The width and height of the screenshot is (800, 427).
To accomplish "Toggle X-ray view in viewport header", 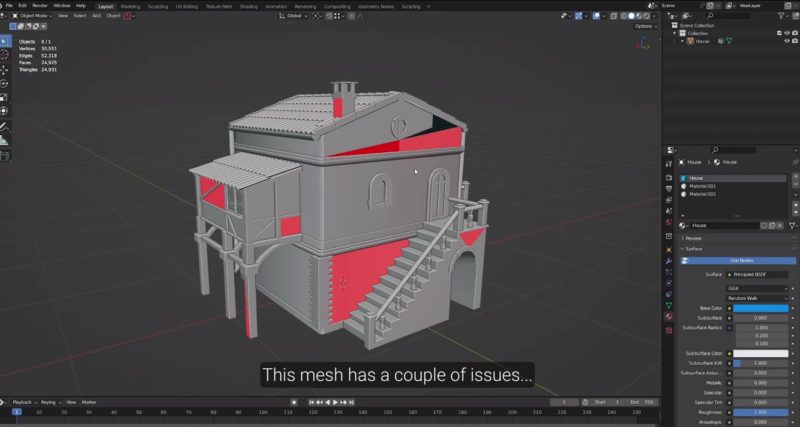I will (x=613, y=16).
